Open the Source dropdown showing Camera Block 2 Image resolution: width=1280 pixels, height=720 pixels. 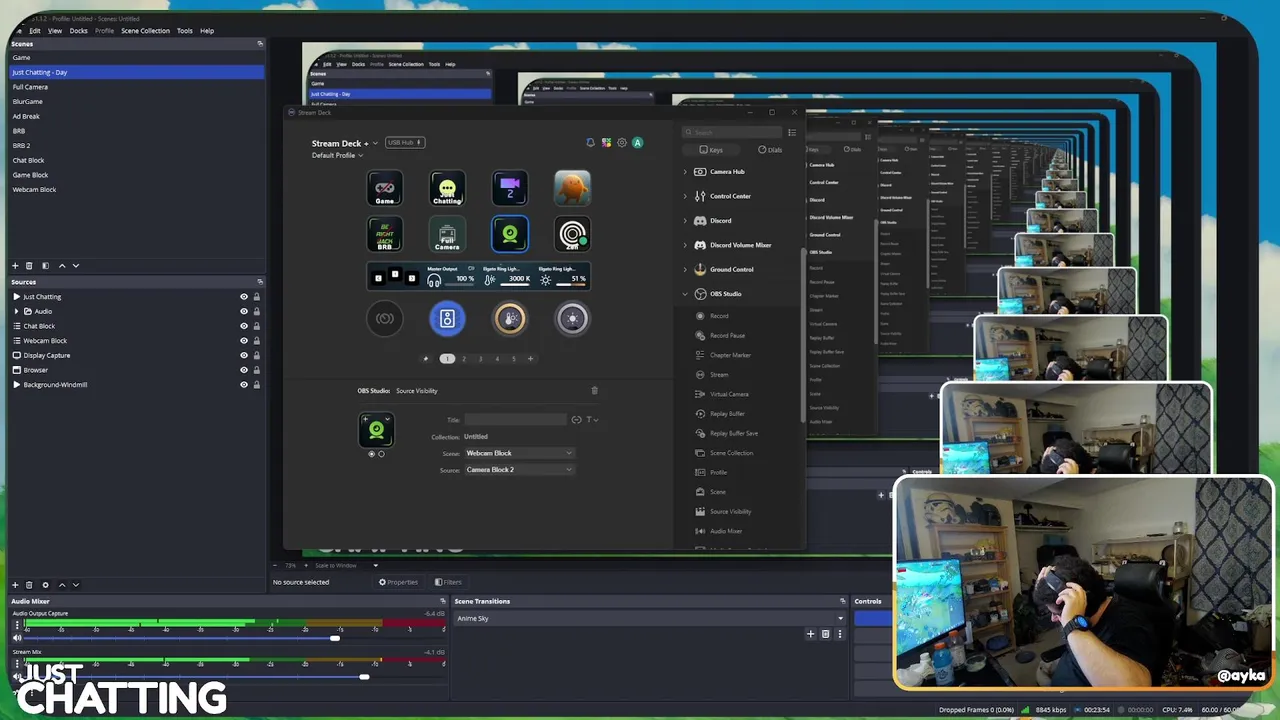point(519,470)
